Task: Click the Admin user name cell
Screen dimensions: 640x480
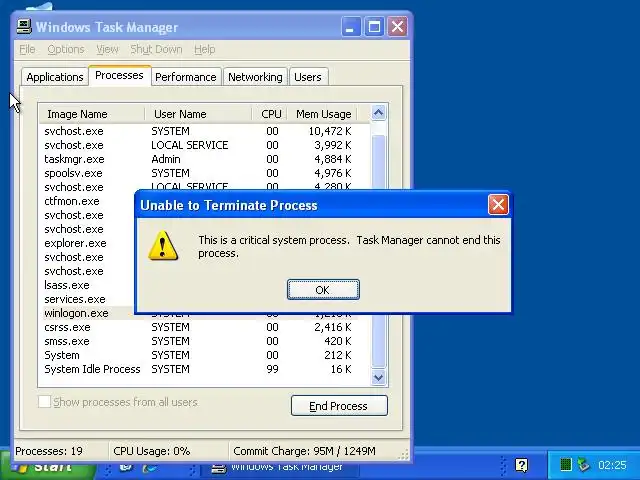Action: (166, 159)
